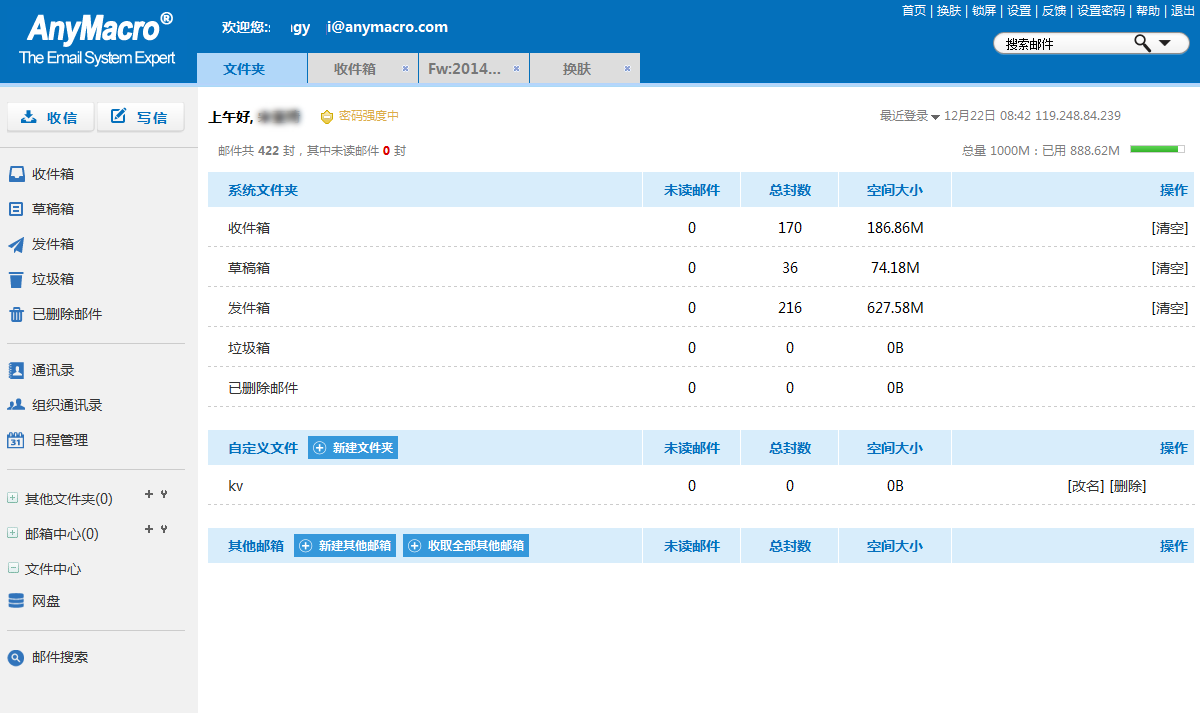Open 已删除邮件 via its trash can icon
This screenshot has height=713, width=1200.
(x=16, y=314)
